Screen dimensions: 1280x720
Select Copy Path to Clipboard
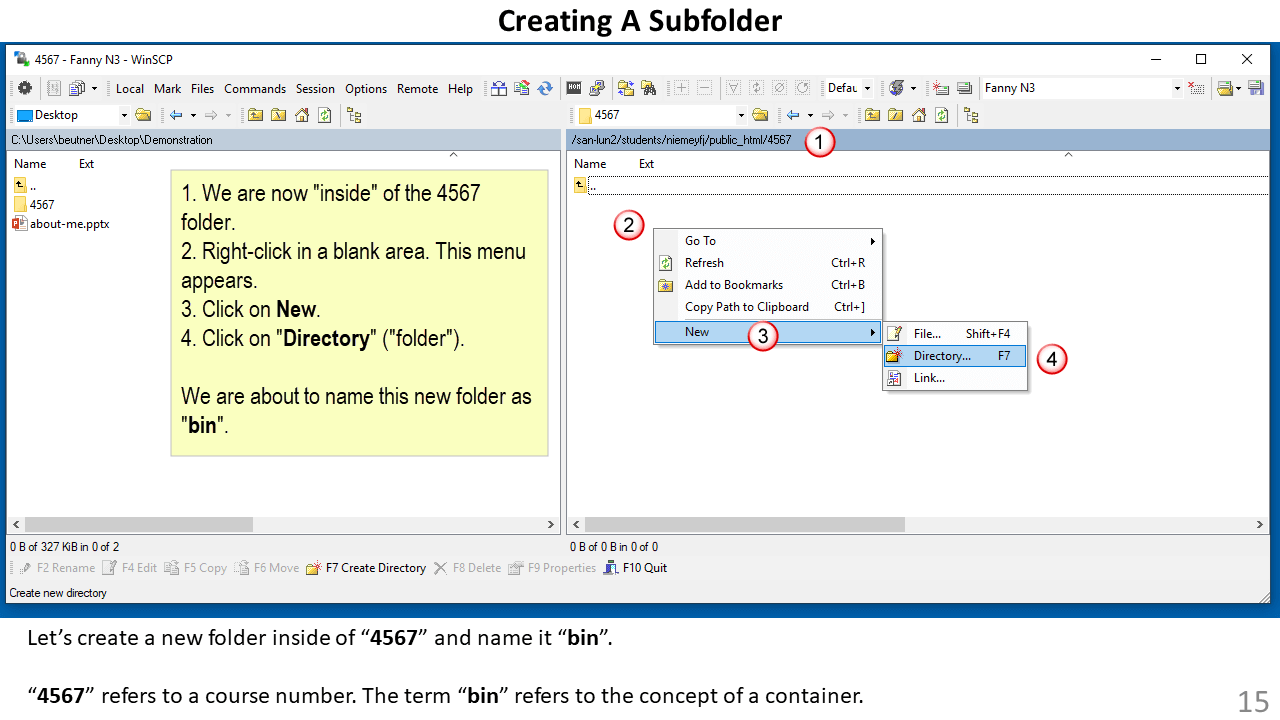[767, 307]
